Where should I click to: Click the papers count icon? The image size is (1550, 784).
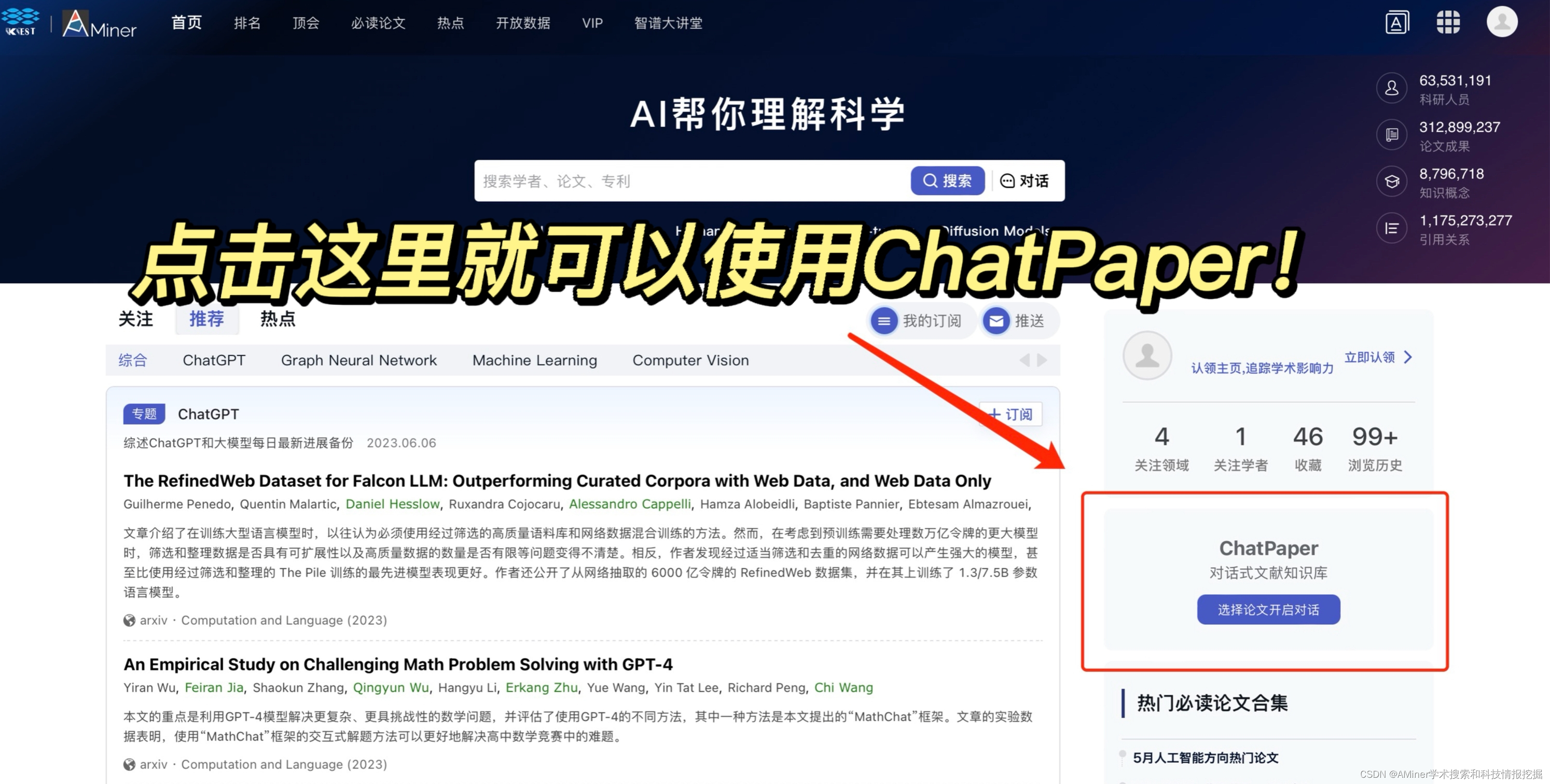point(1392,135)
